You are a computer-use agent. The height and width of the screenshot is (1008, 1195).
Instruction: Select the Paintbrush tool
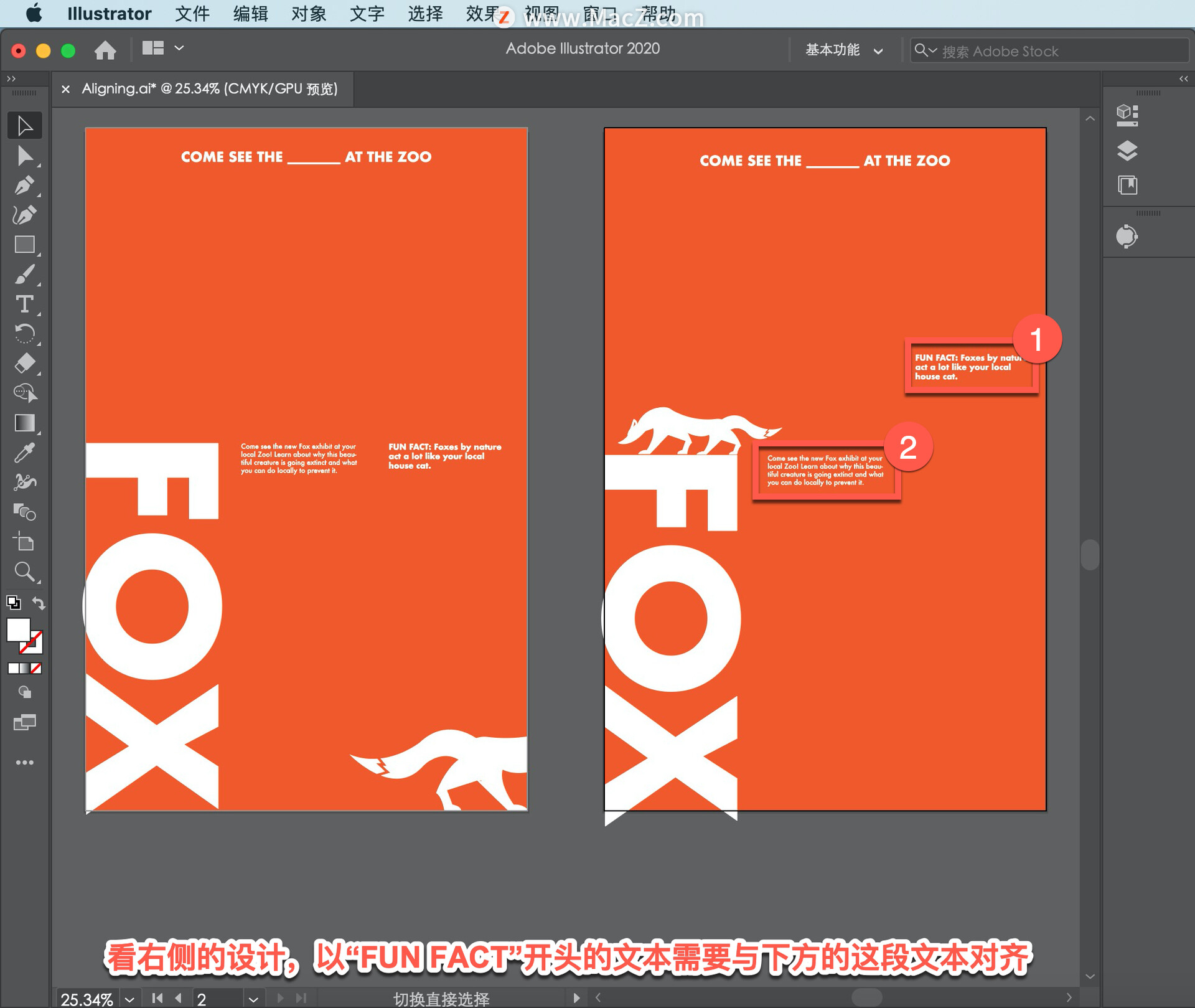pos(25,275)
